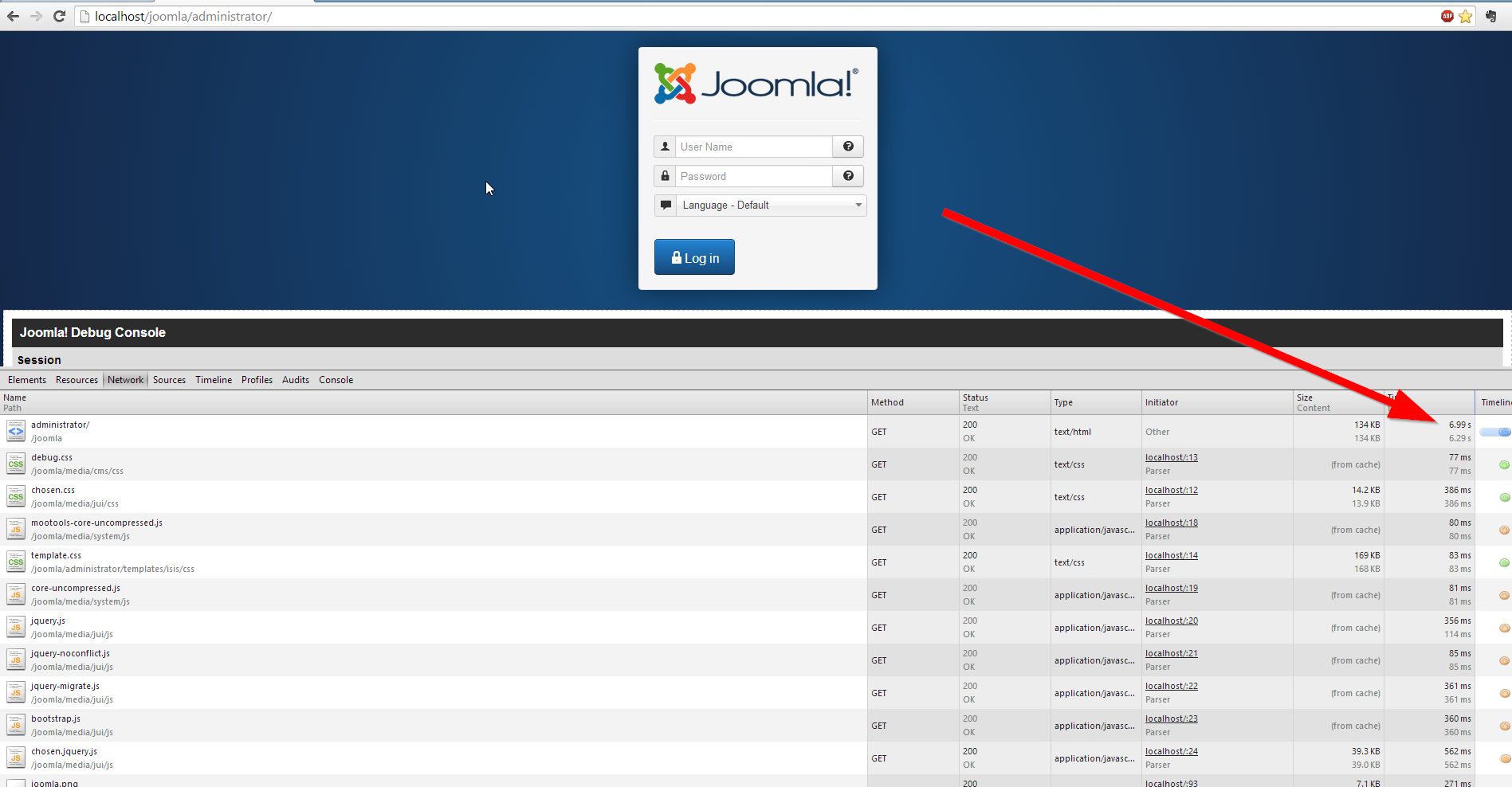This screenshot has height=787, width=1512.
Task: Click the user icon before User Name
Action: (x=665, y=147)
